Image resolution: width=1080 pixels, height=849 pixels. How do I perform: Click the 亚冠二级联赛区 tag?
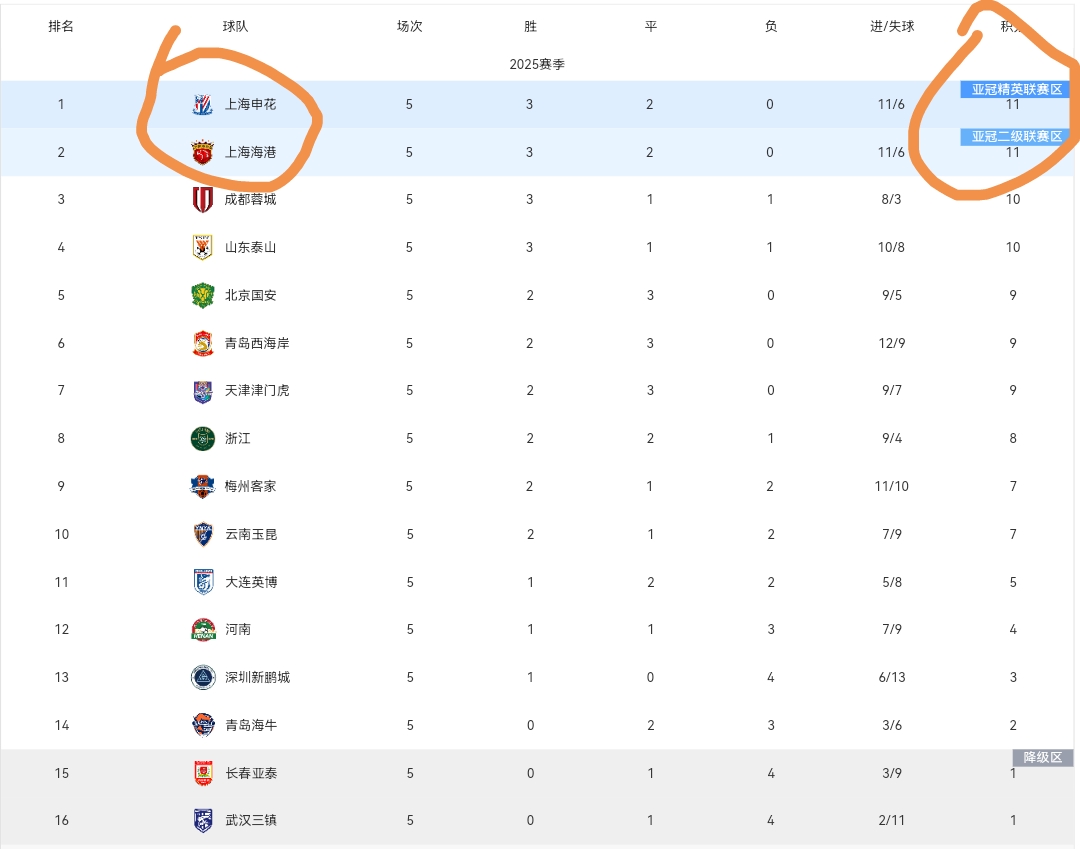[x=1017, y=136]
